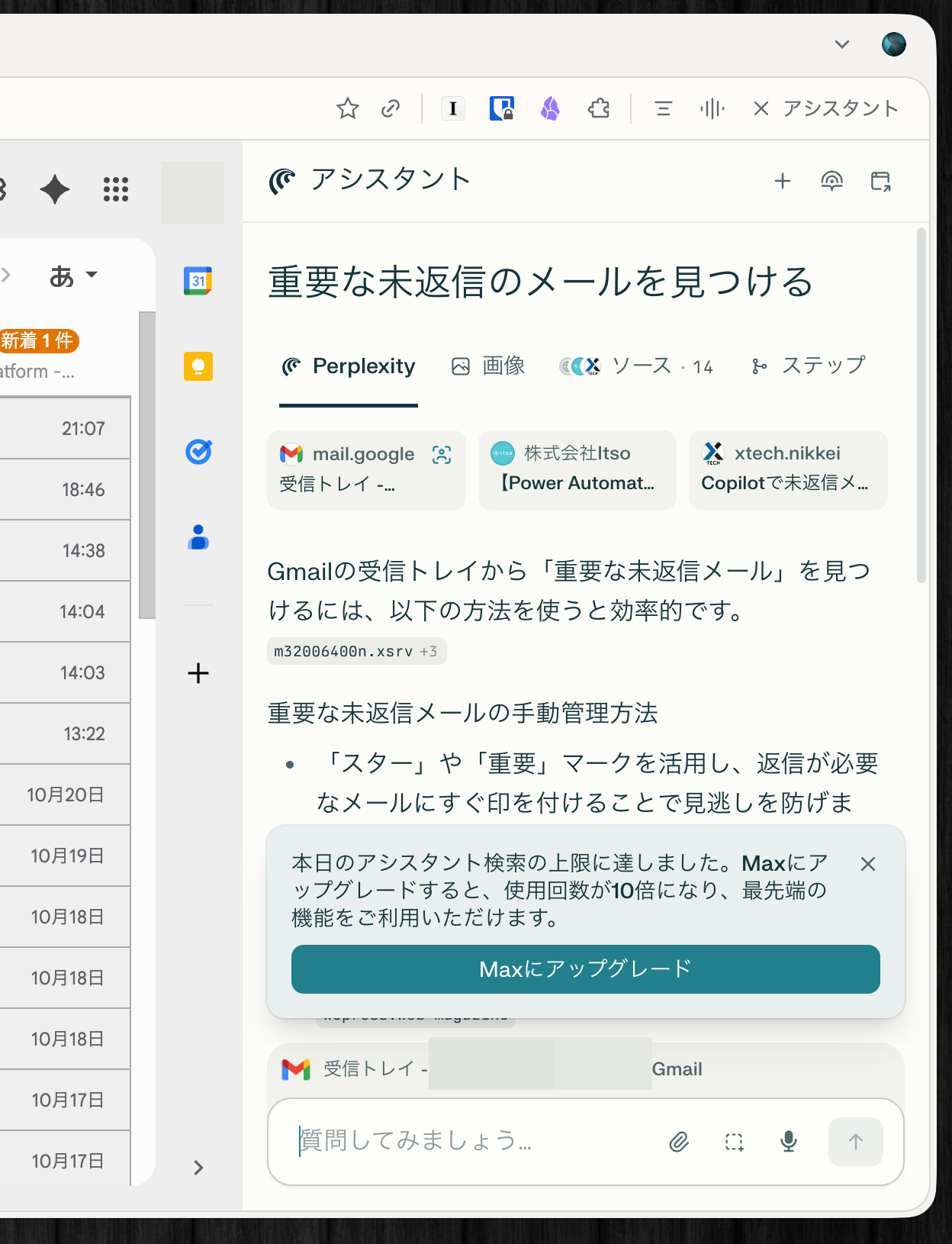Open Google Keep in the side panel
Viewport: 952px width, 1244px height.
198,366
